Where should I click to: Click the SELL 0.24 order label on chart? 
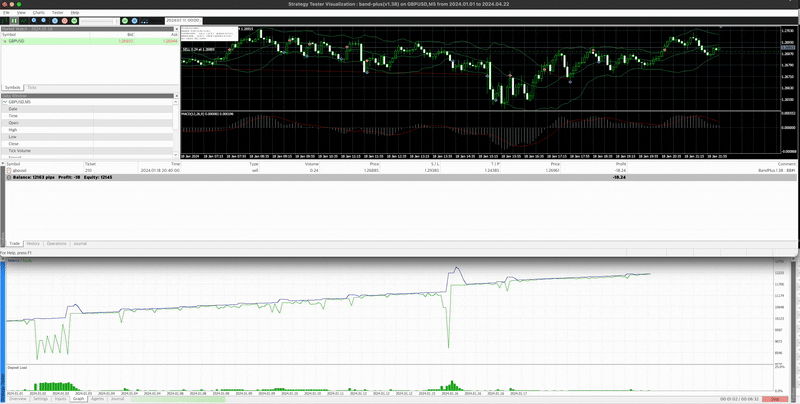(x=199, y=49)
